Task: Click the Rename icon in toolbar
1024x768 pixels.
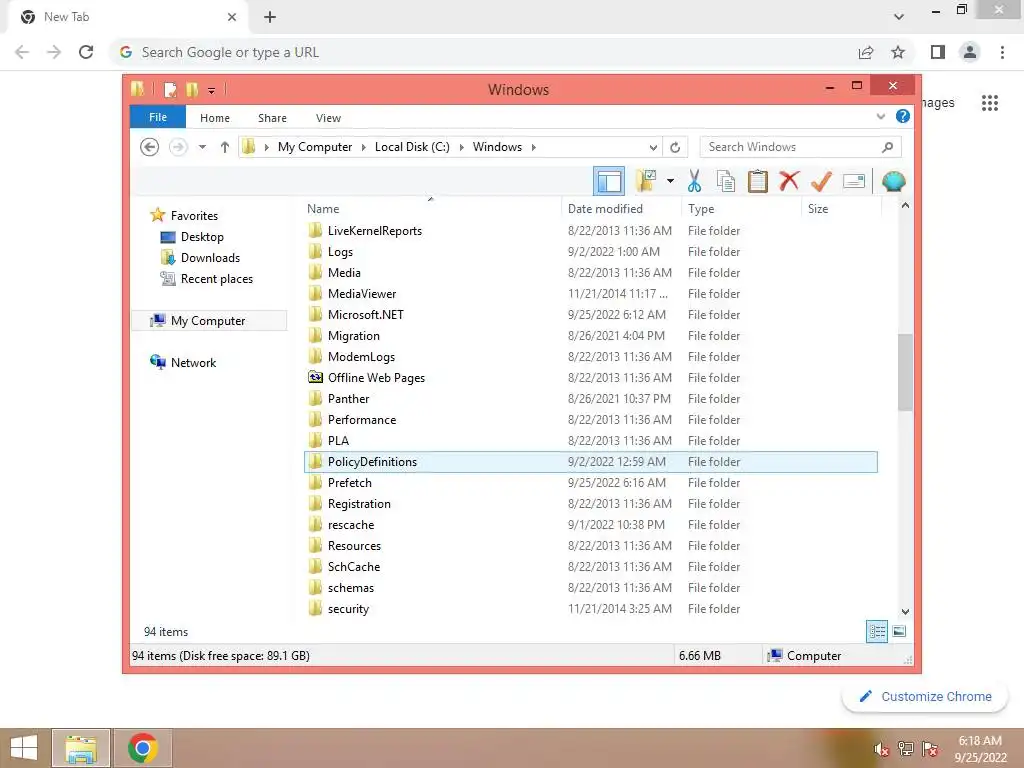Action: coord(854,181)
